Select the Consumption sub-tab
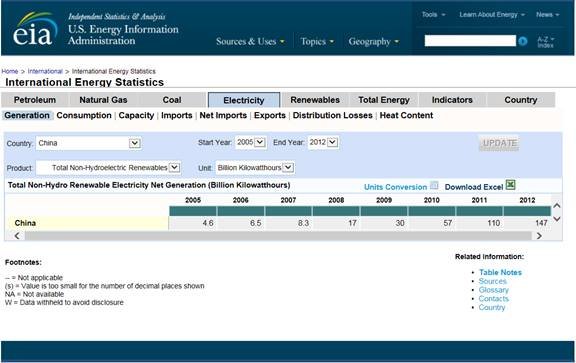 click(84, 115)
